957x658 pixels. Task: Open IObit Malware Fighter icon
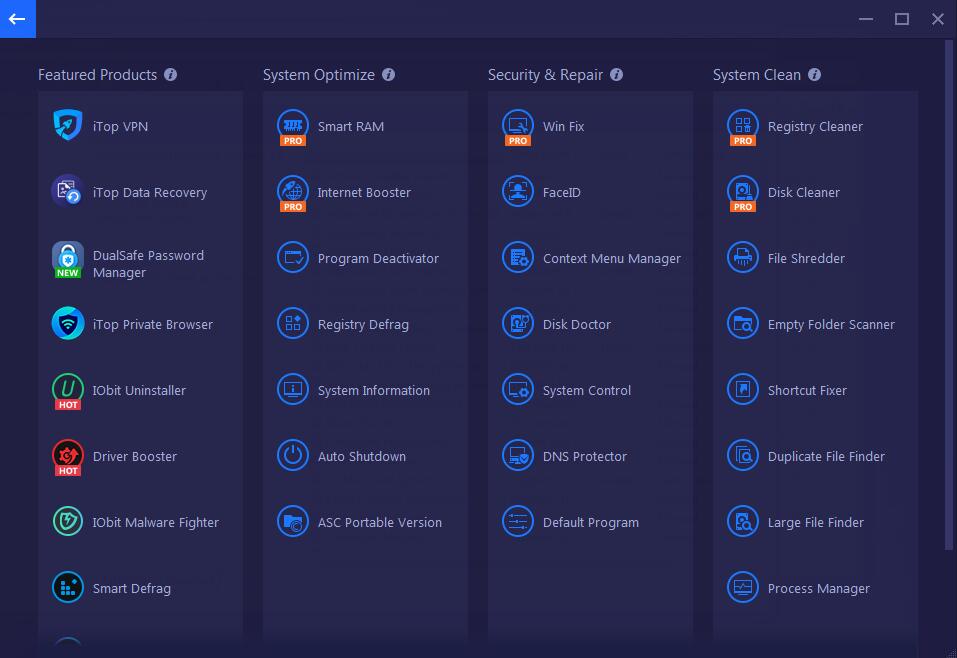point(68,521)
